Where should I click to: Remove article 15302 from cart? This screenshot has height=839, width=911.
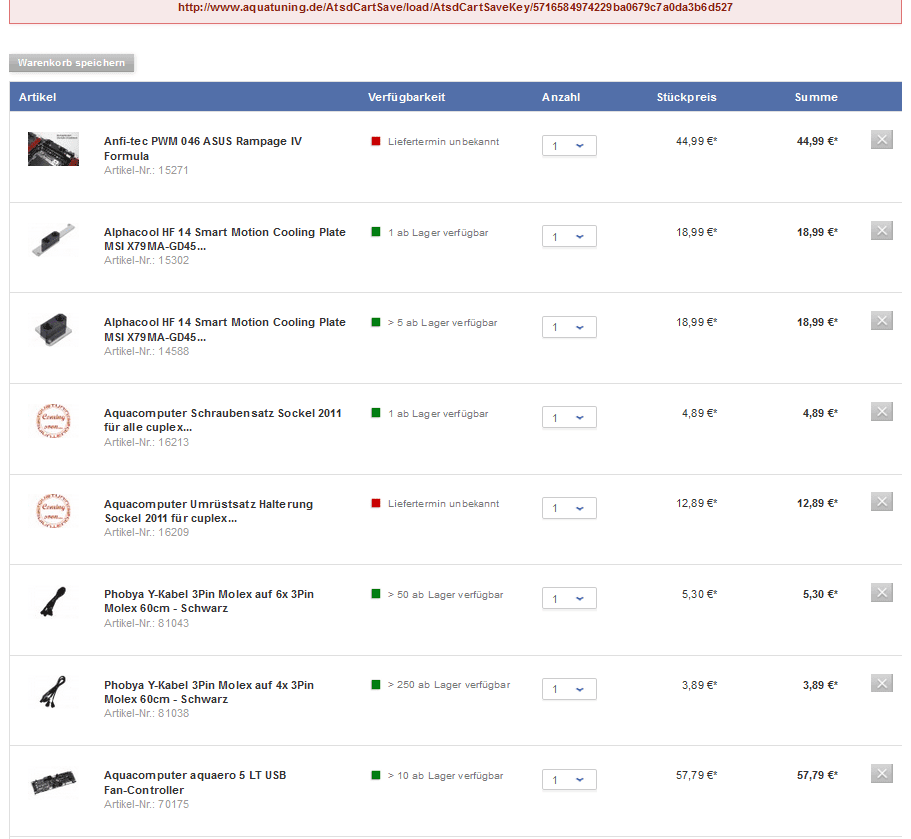[881, 231]
